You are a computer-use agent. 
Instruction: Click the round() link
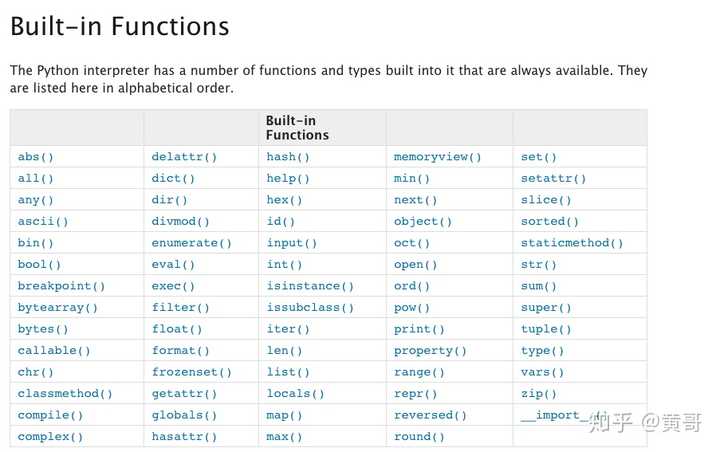coord(419,437)
